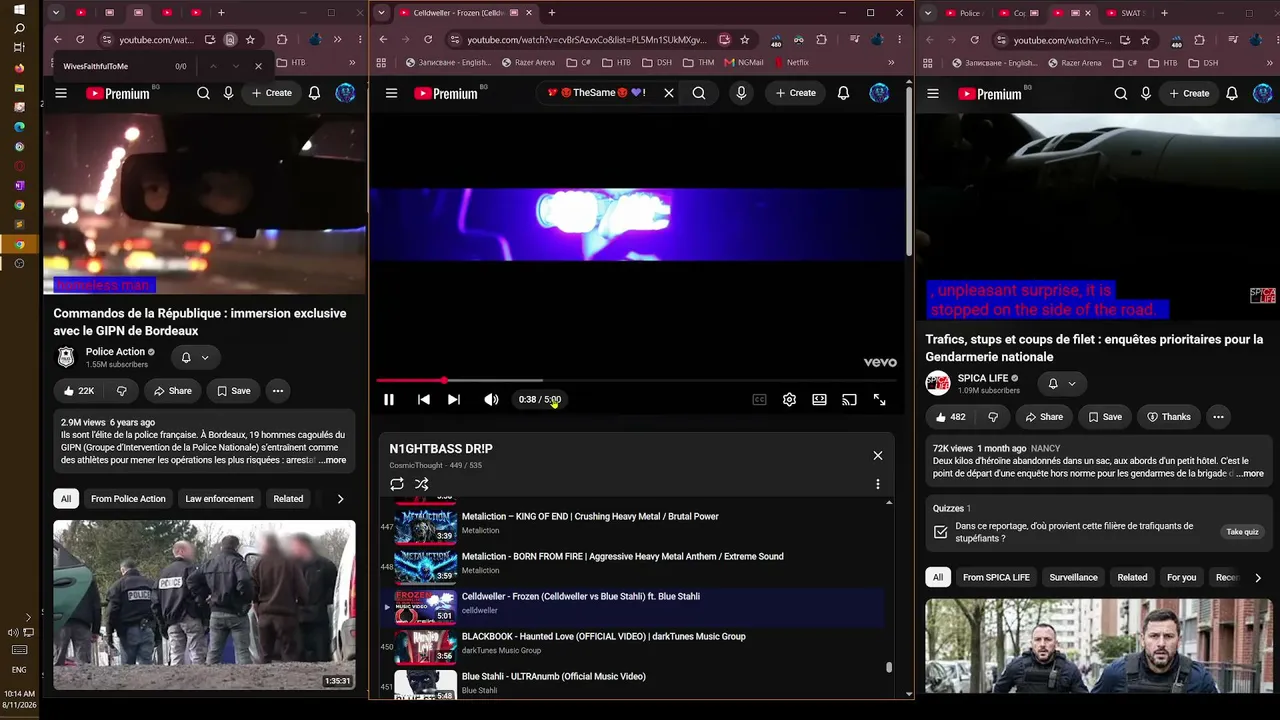This screenshot has width=1280, height=720.
Task: Toggle loop on N1GHTBASS DR!P playlist
Action: click(397, 484)
